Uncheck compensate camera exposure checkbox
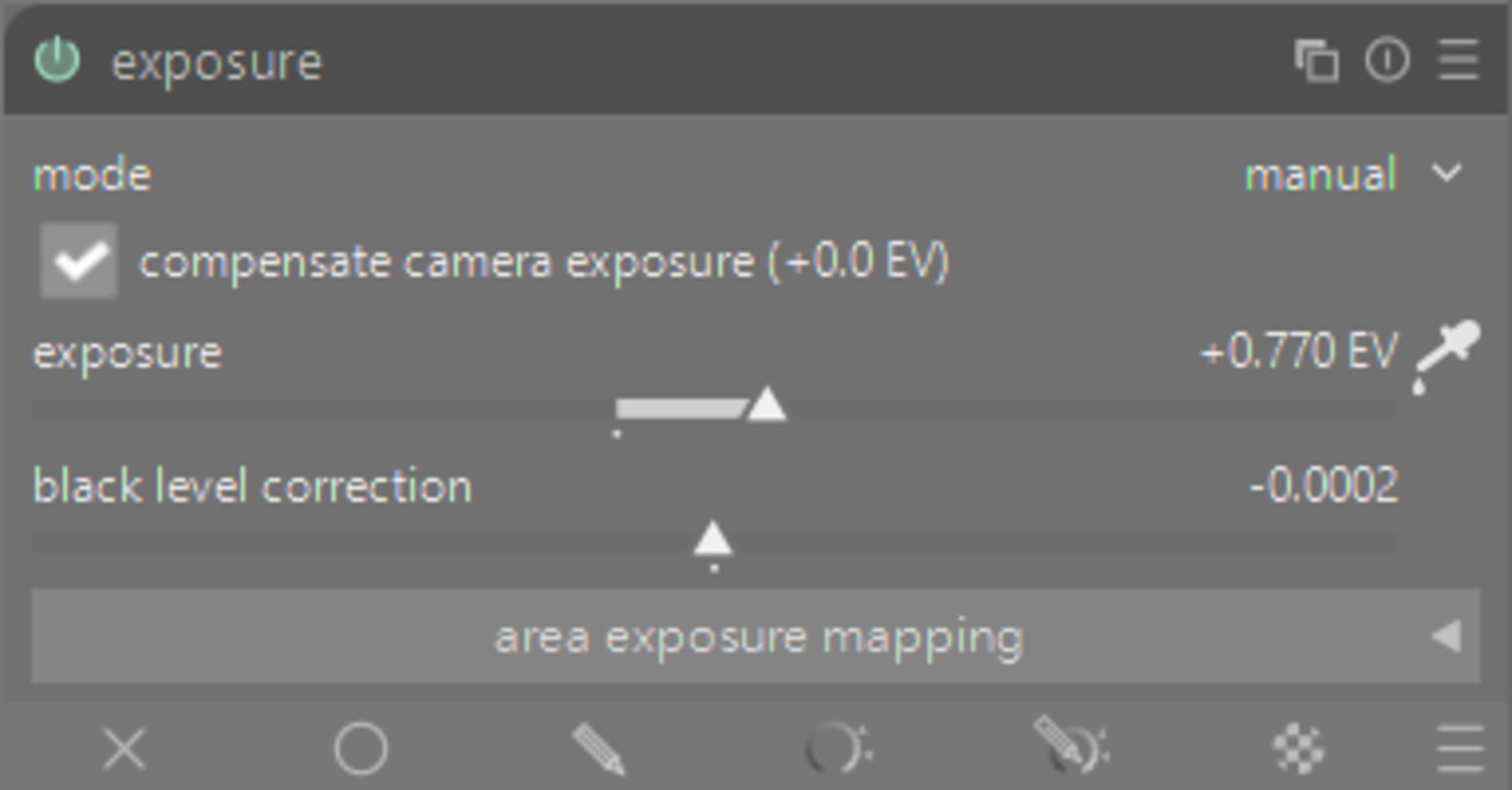Image resolution: width=1512 pixels, height=790 pixels. pos(79,261)
